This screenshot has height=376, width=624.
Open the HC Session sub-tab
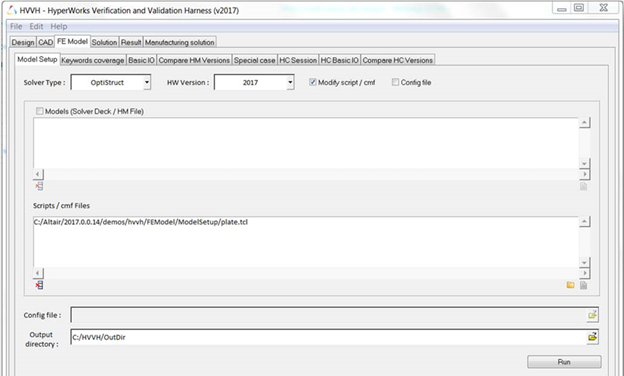tap(298, 60)
